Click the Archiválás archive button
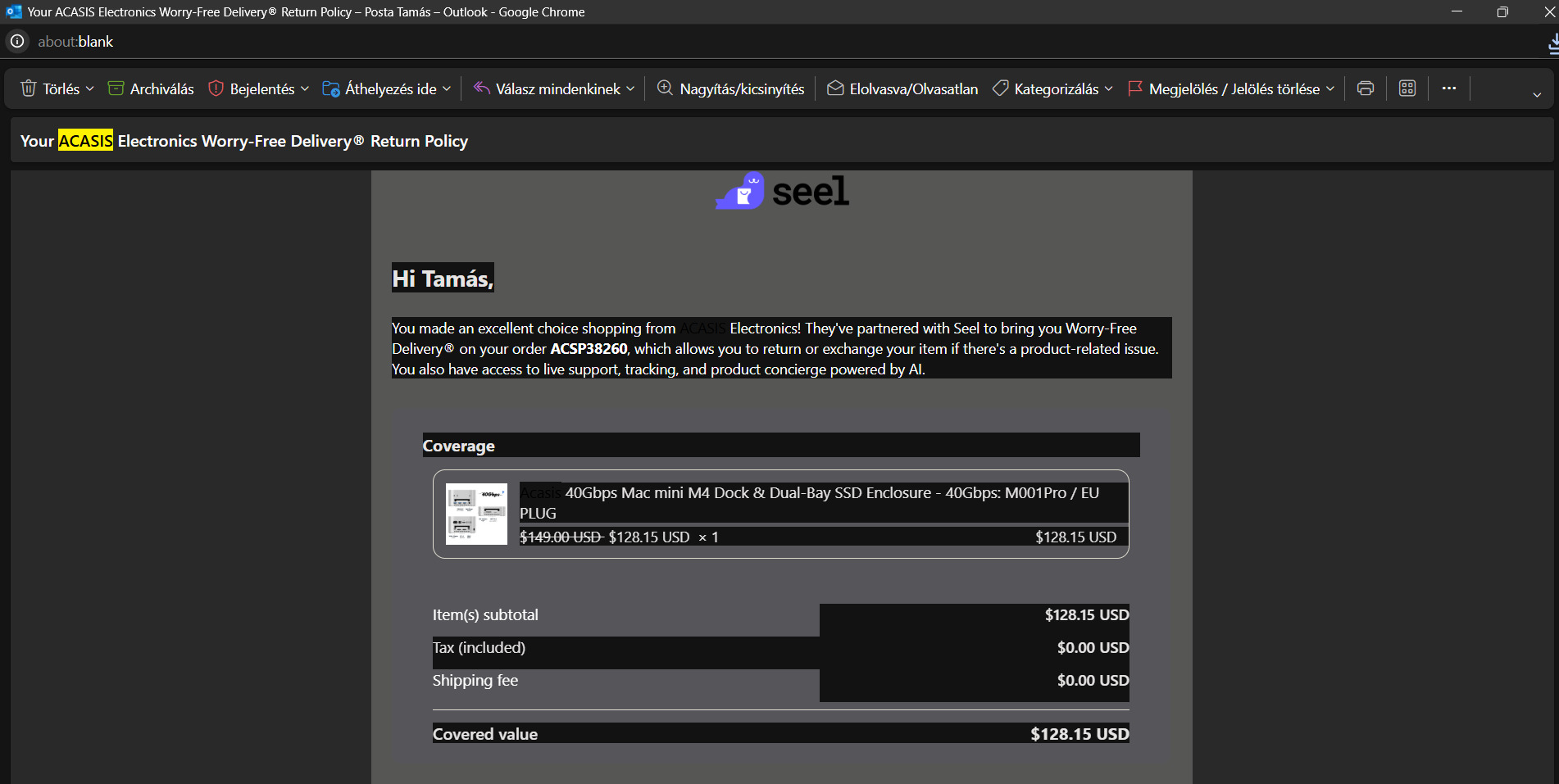 coord(151,88)
